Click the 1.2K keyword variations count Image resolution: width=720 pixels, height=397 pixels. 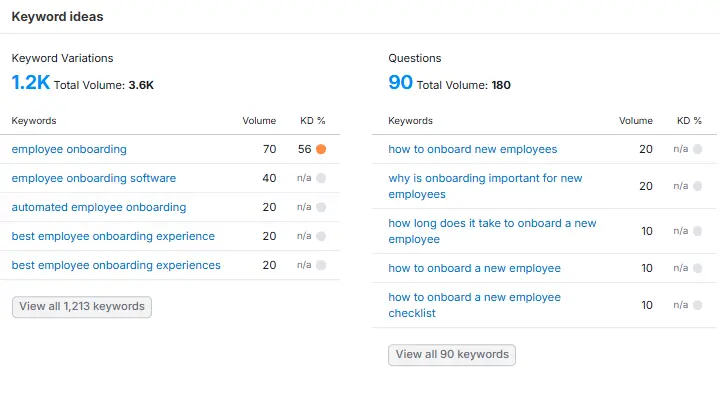(30, 83)
